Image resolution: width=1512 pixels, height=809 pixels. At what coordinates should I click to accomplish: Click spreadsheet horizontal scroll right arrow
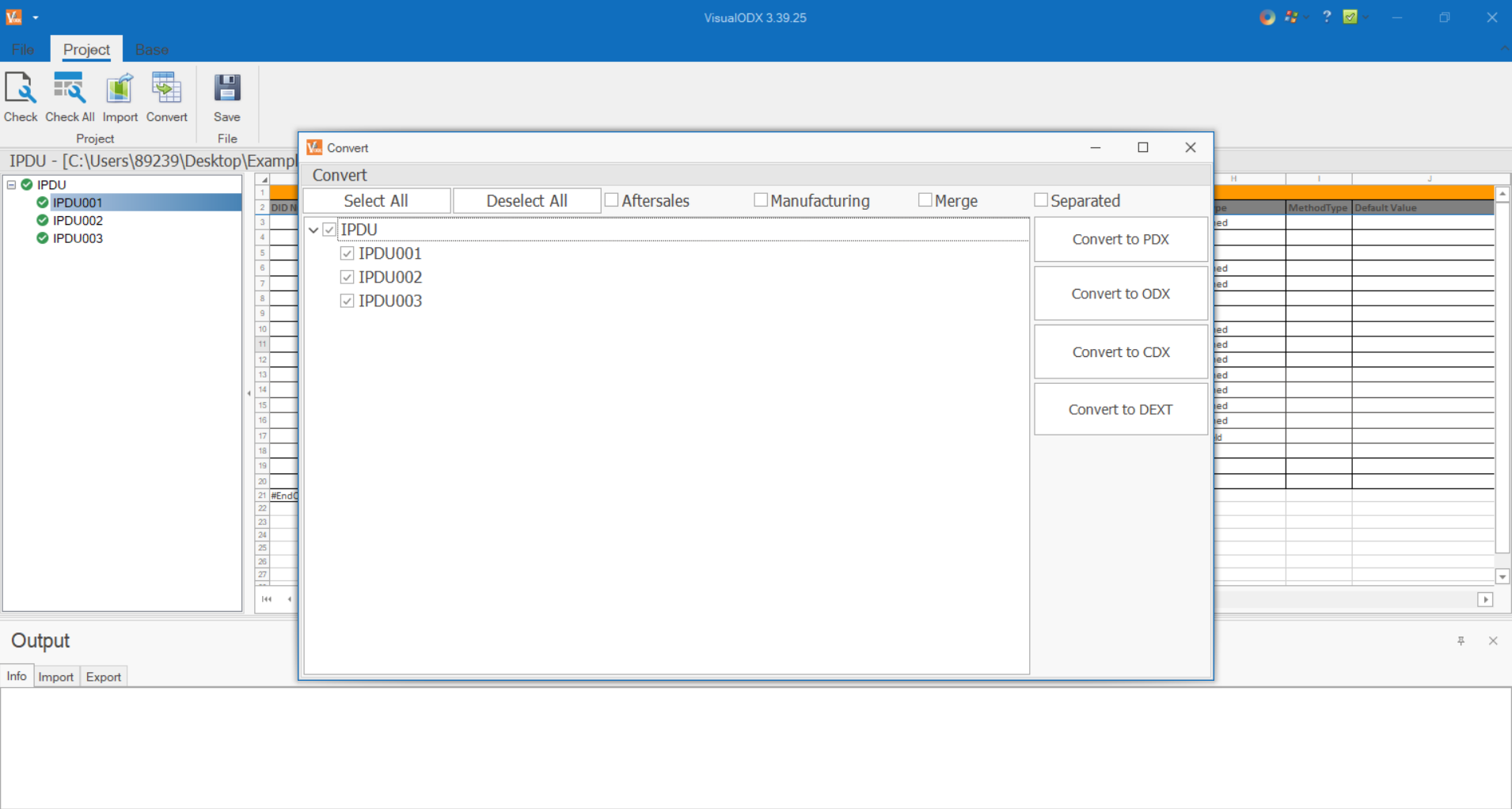[x=1486, y=600]
